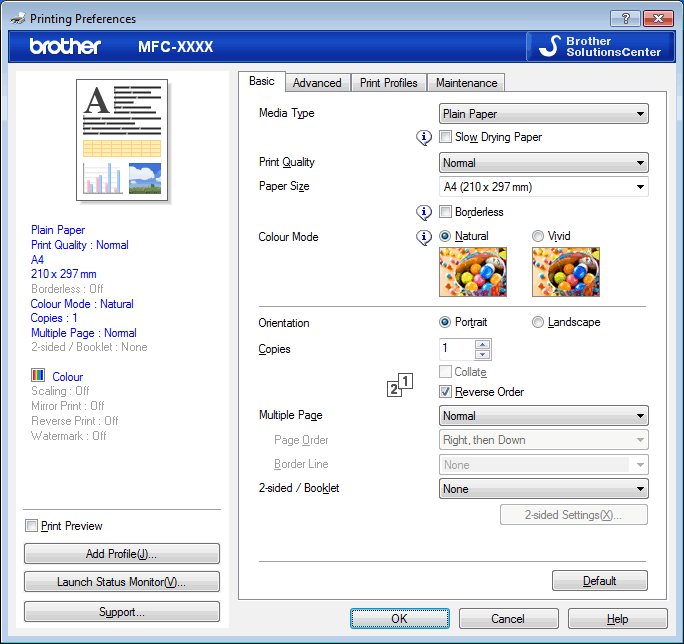Increase copies with the up arrow

click(x=482, y=344)
